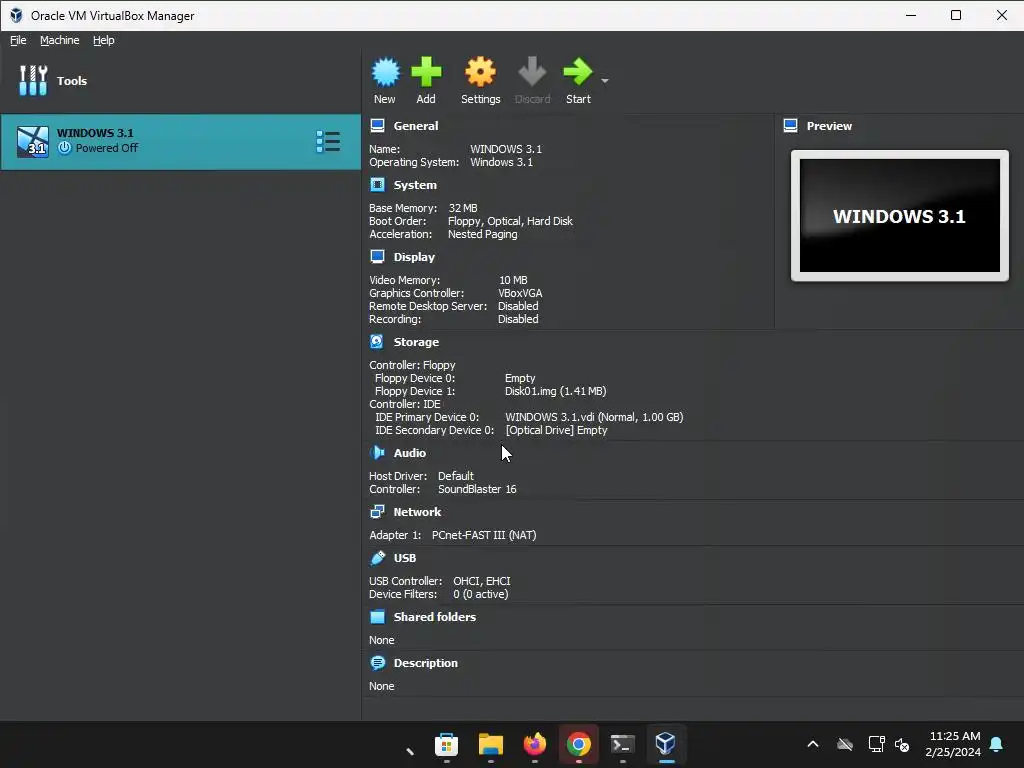
Task: Show hidden tray icons chevron
Action: click(812, 744)
